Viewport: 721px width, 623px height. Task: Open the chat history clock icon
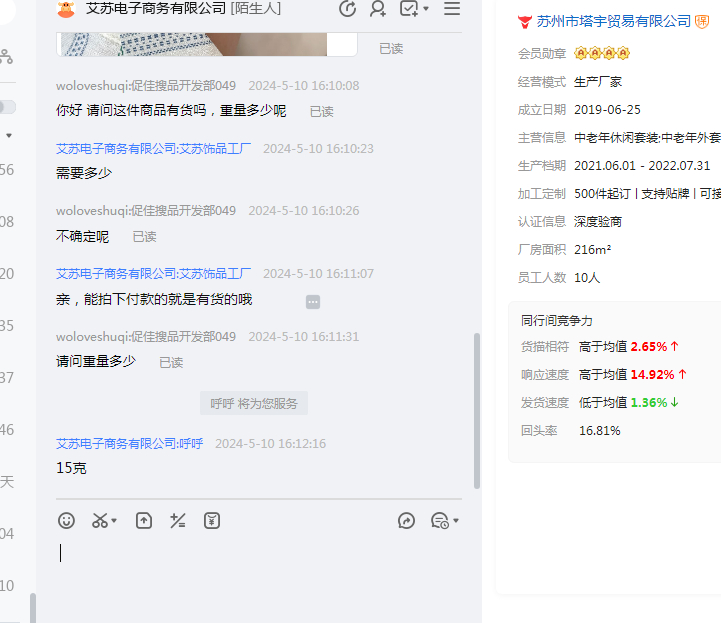(440, 520)
